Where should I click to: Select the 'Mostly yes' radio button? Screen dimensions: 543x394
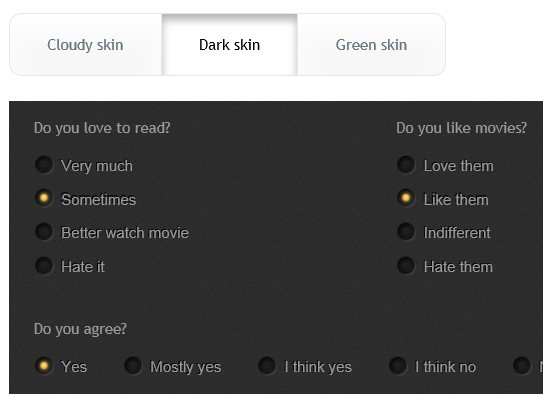[x=133, y=366]
